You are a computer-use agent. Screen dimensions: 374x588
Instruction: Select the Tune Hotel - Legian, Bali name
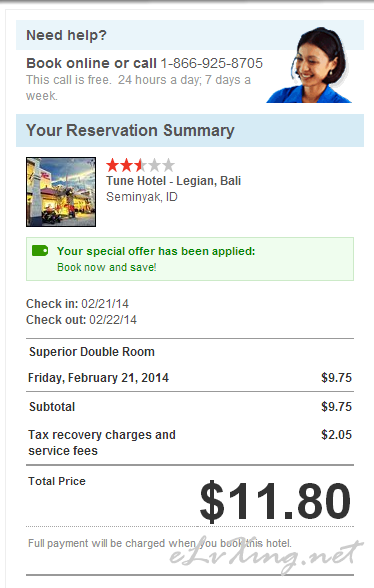click(x=173, y=181)
